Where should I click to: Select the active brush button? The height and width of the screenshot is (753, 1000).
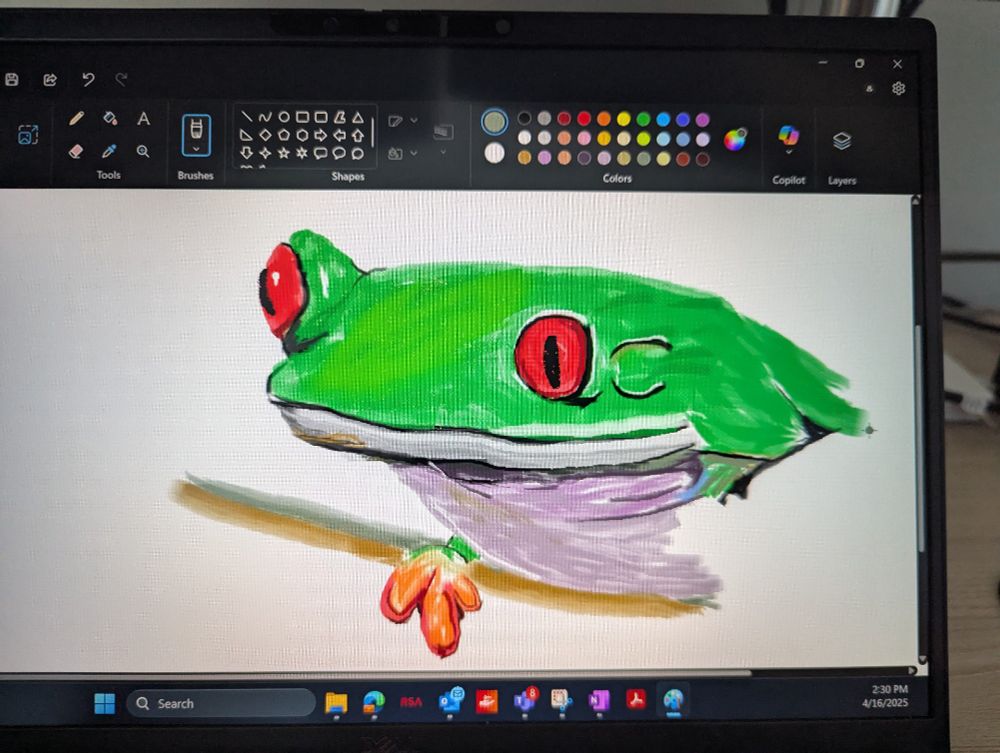point(196,135)
